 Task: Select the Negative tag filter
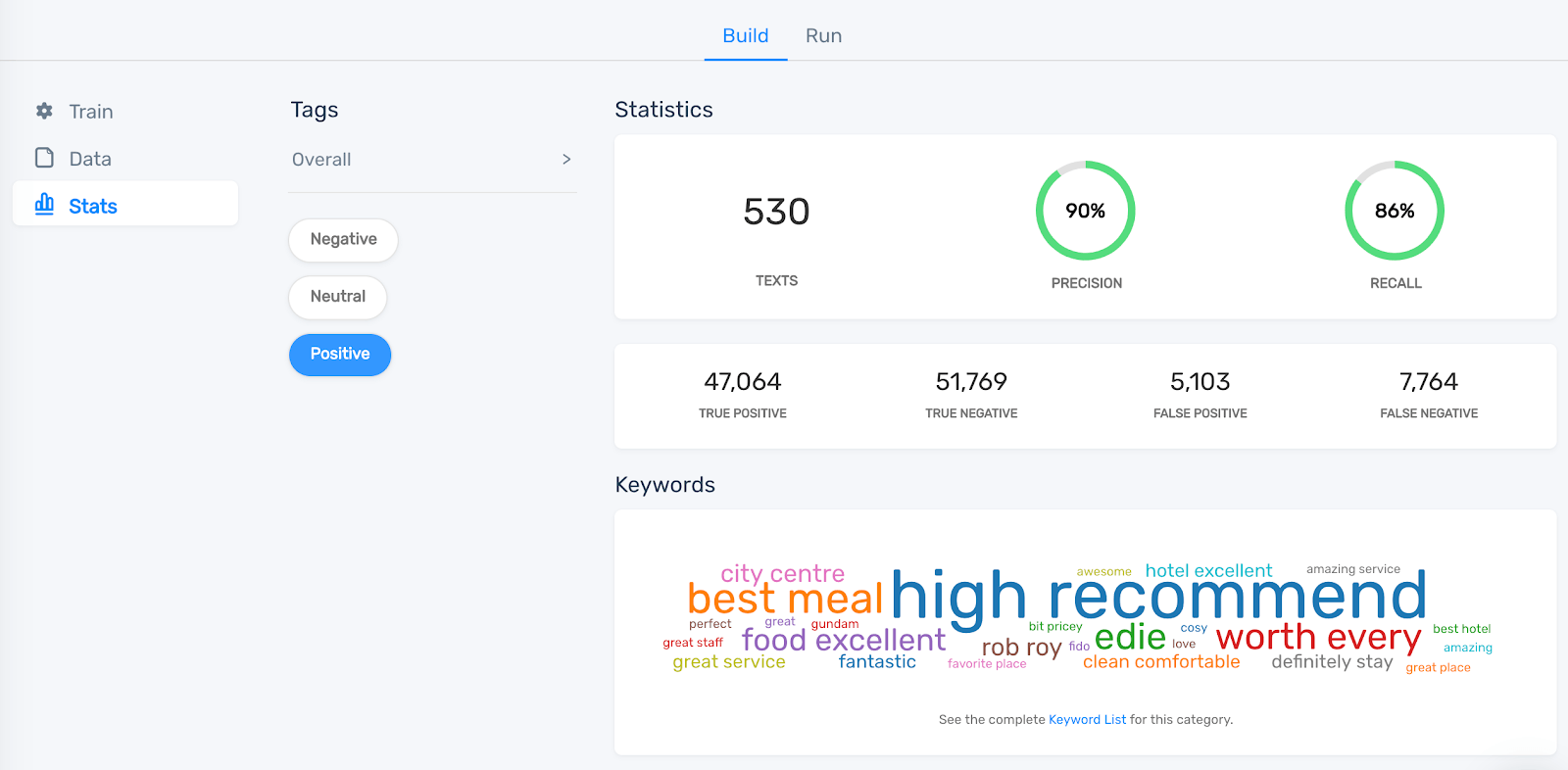tap(343, 239)
